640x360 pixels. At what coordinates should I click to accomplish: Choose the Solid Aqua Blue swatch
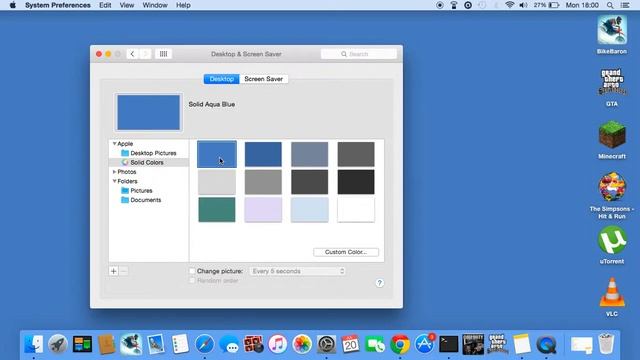(x=217, y=154)
